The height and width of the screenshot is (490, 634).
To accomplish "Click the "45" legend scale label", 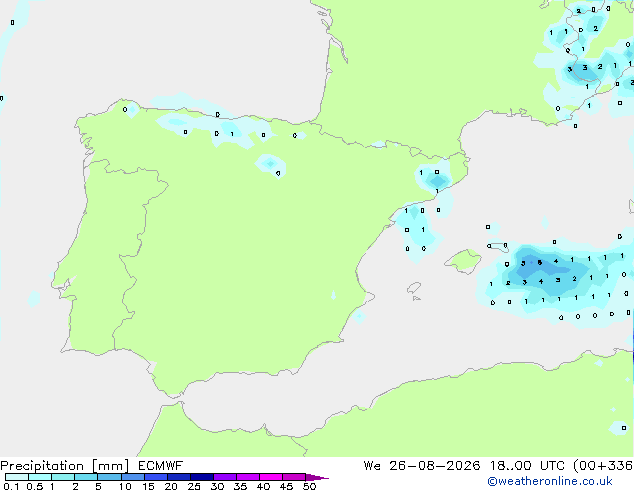I will [286, 486].
